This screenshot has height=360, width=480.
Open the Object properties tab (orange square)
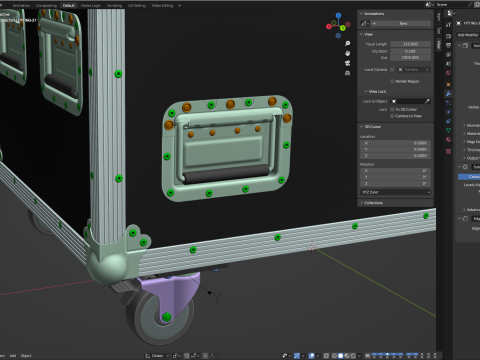[x=449, y=85]
